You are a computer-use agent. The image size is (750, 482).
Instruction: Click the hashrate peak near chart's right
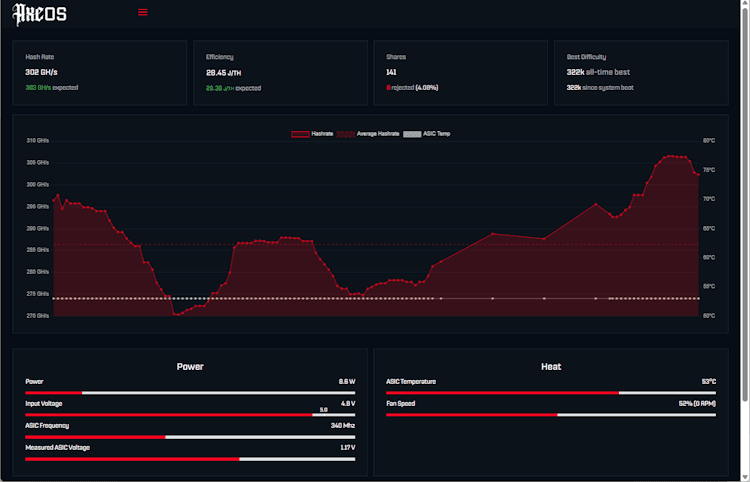pos(675,156)
